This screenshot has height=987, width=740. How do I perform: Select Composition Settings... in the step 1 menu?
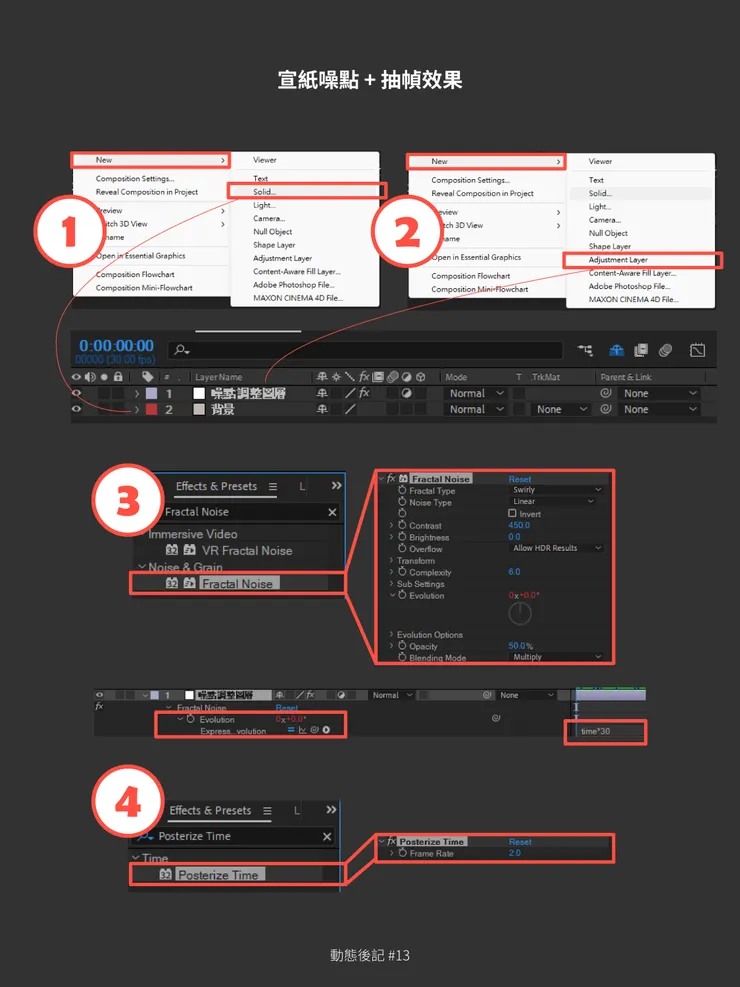point(135,179)
